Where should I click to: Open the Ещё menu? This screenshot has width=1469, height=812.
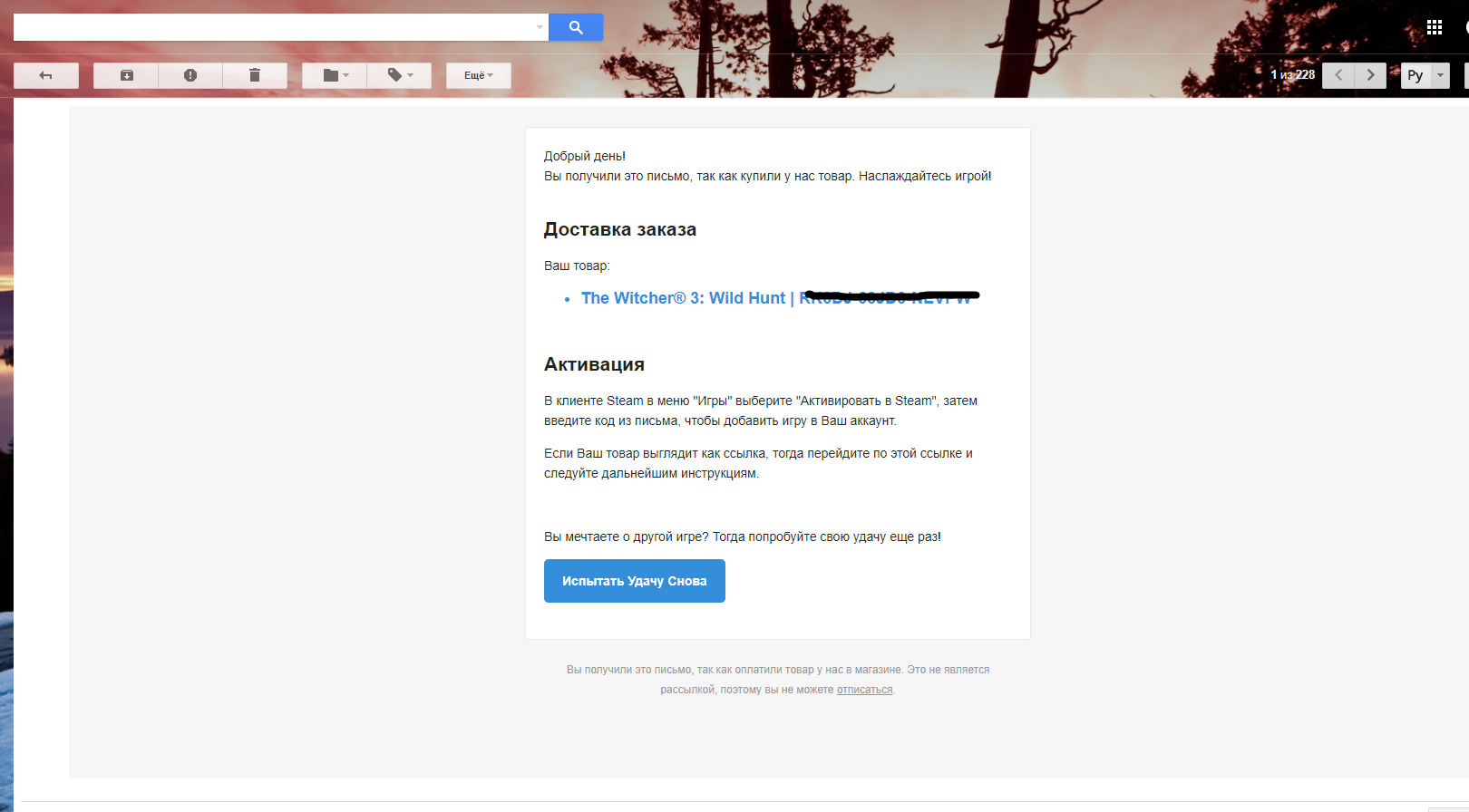478,75
